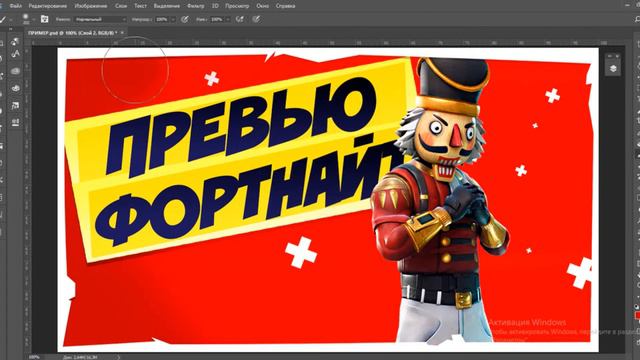Open the Файл menu

[16, 6]
